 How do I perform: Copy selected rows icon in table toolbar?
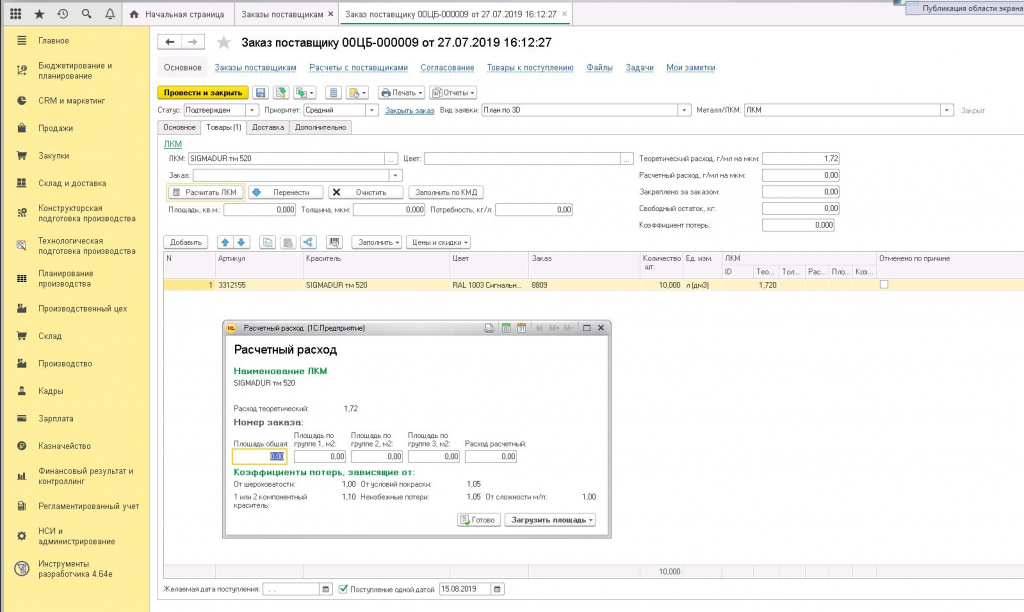(267, 242)
